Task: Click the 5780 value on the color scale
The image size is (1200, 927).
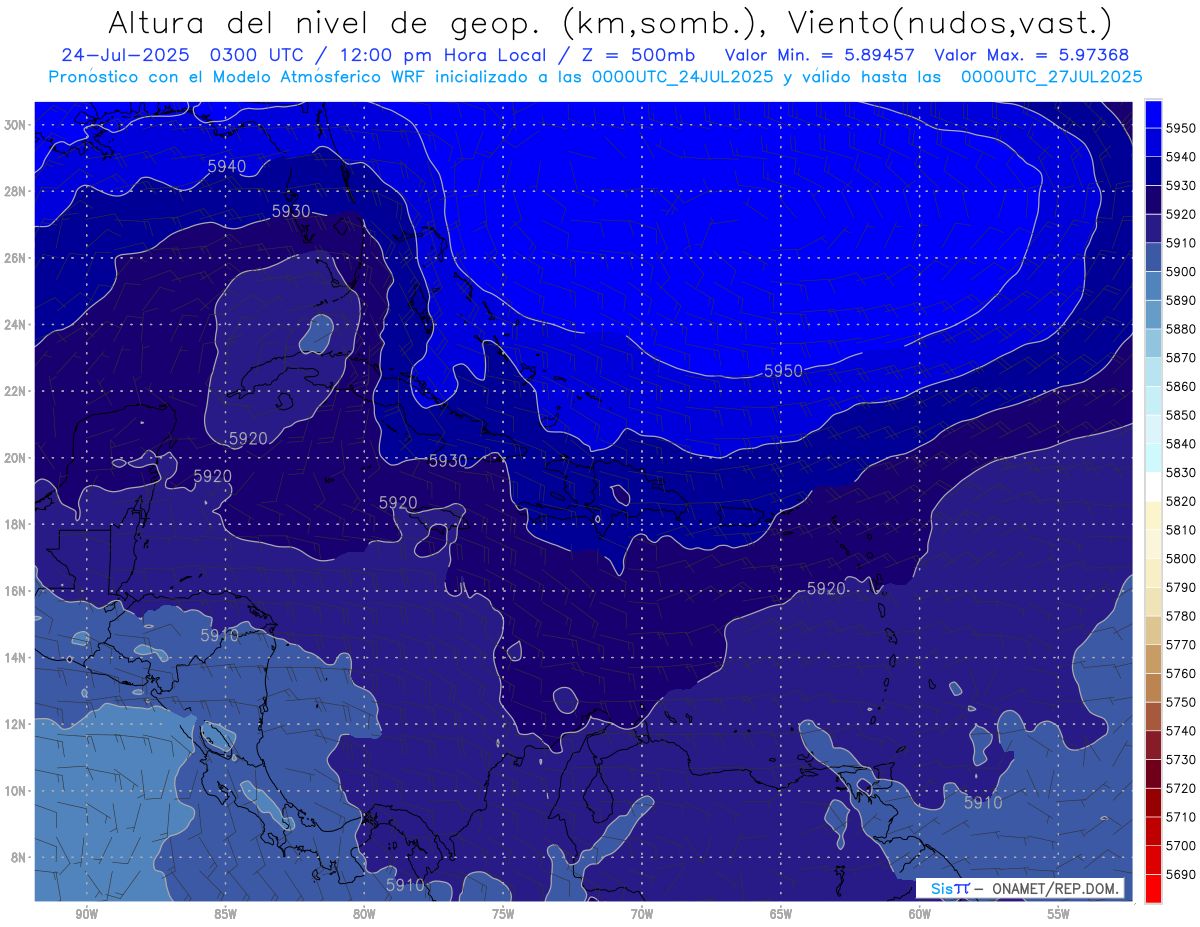Action: pos(1181,616)
